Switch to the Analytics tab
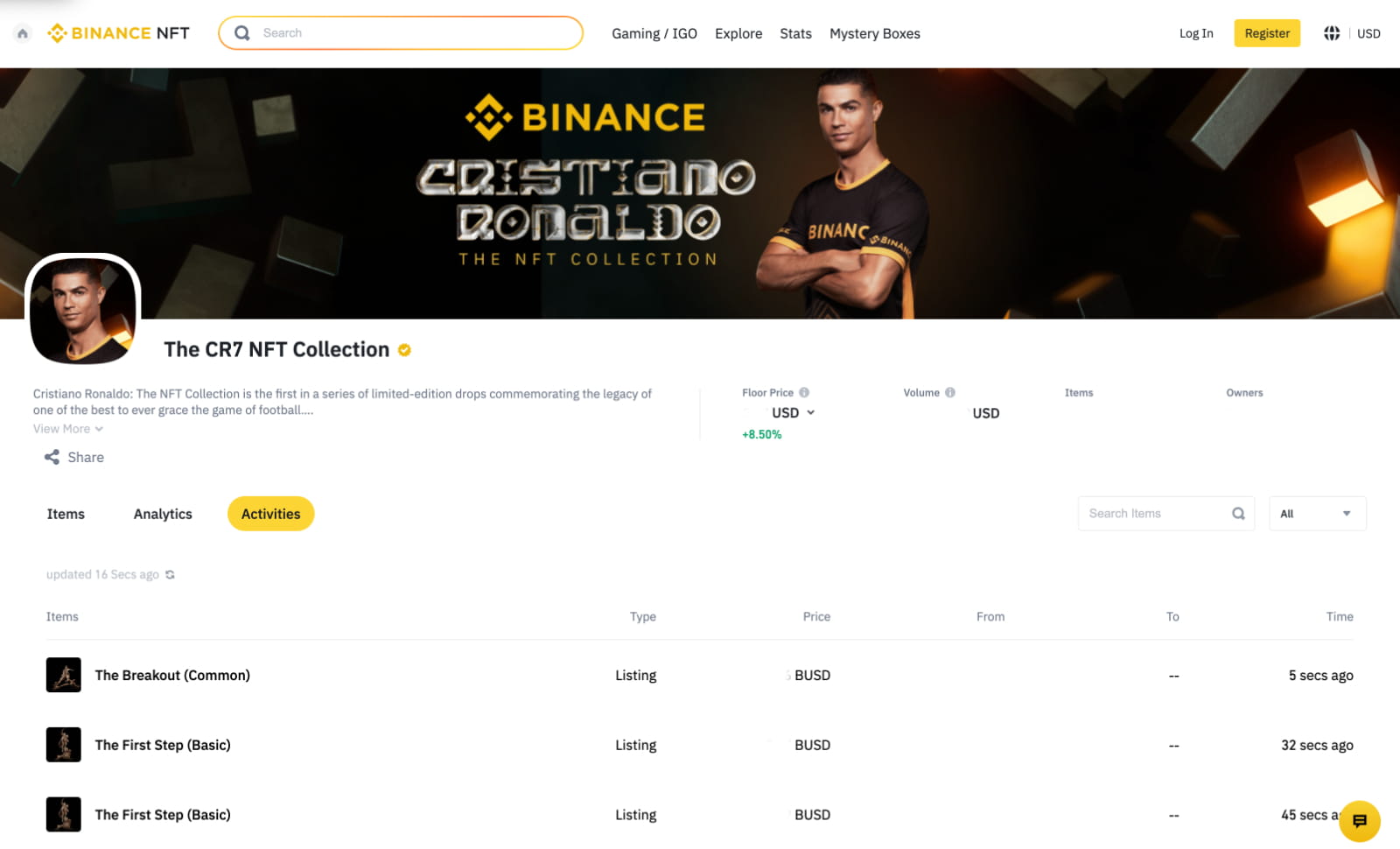The image size is (1400, 849). coord(163,514)
